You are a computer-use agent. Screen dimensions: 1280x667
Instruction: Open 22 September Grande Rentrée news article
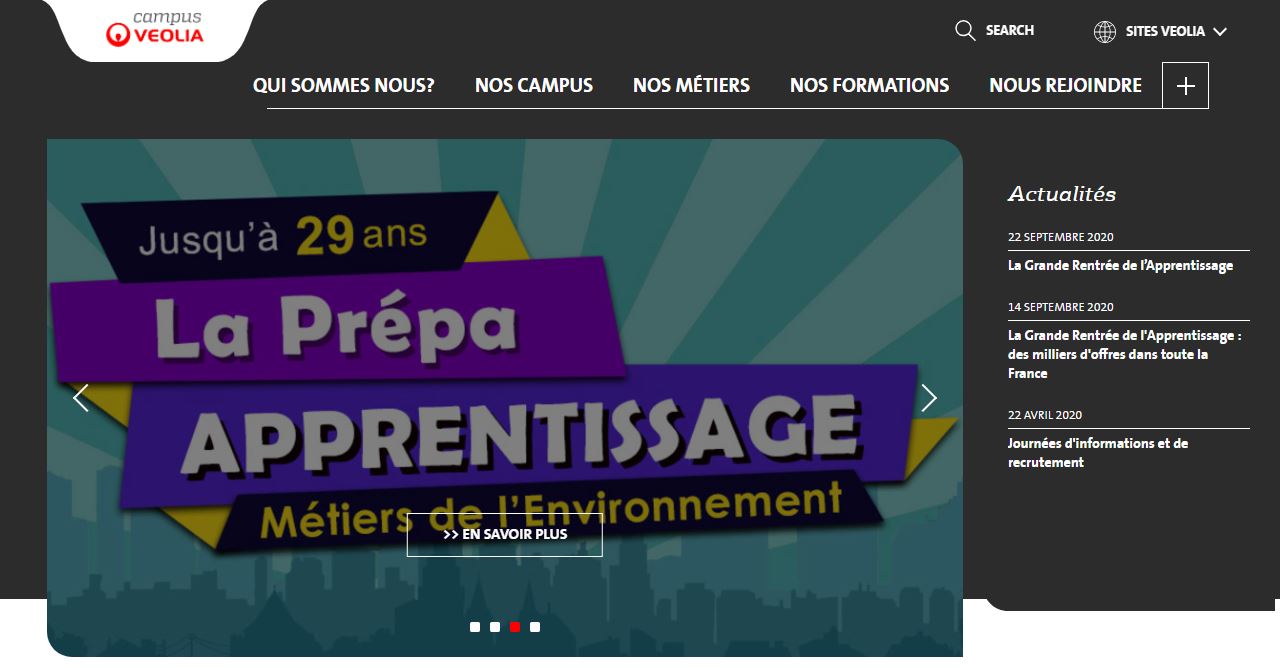[x=1120, y=265]
